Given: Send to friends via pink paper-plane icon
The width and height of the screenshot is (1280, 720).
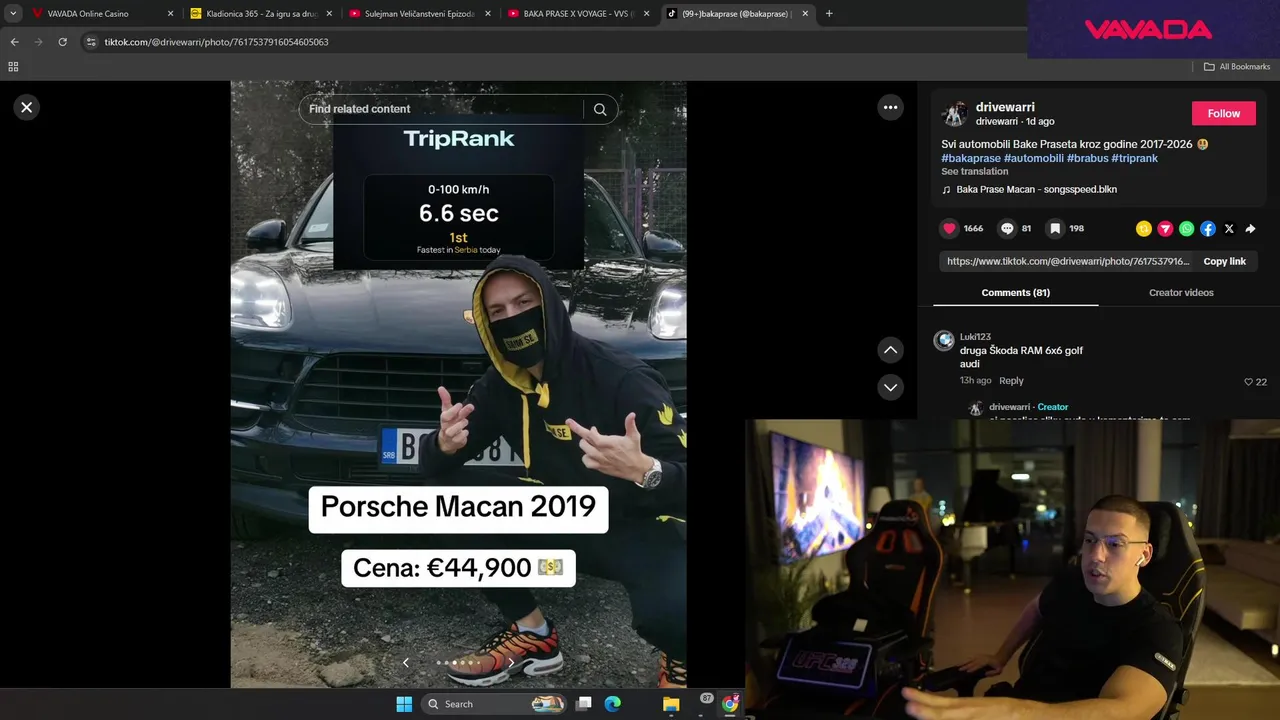Looking at the screenshot, I should coord(1165,229).
